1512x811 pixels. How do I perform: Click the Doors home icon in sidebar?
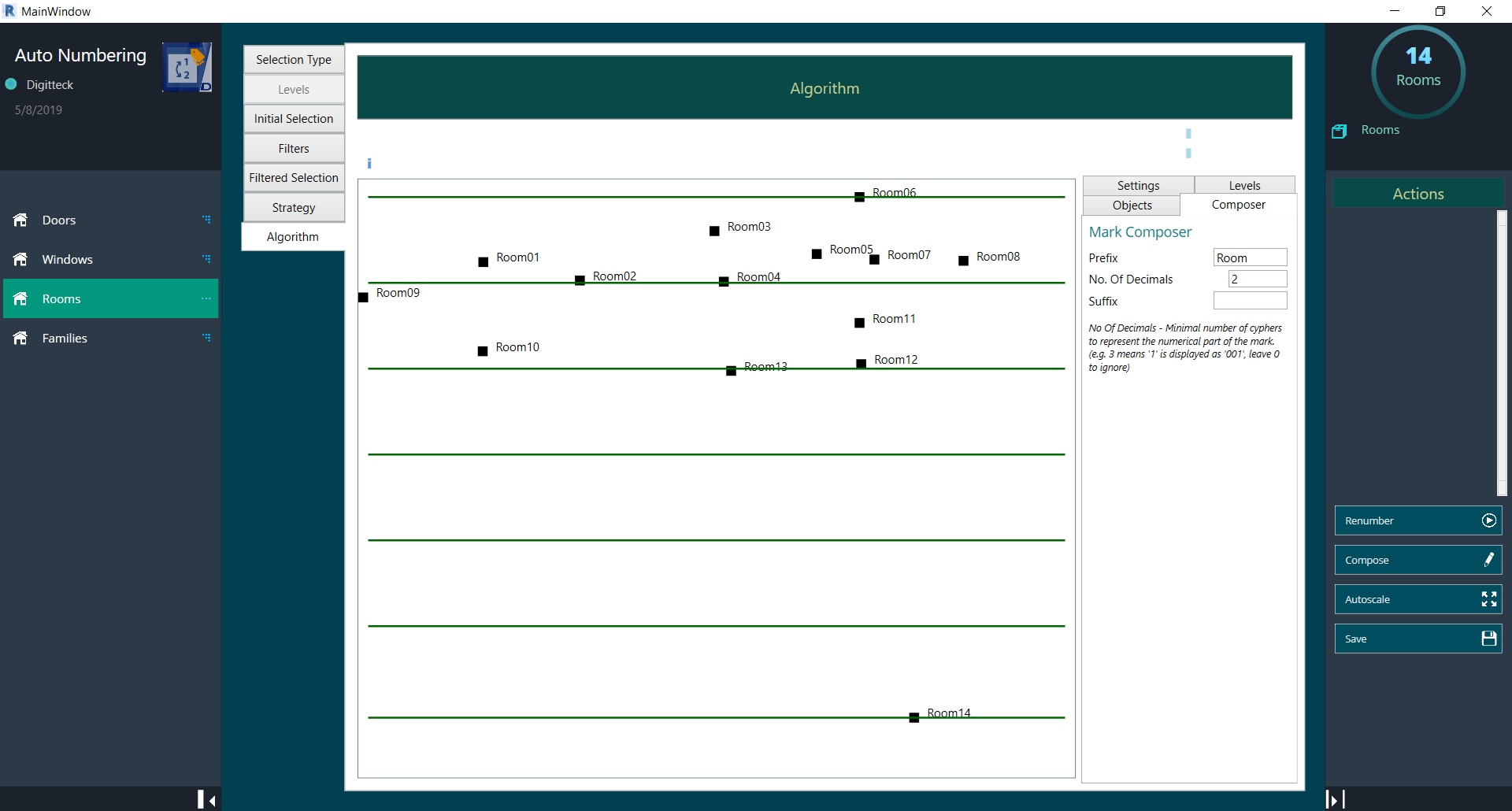[20, 220]
